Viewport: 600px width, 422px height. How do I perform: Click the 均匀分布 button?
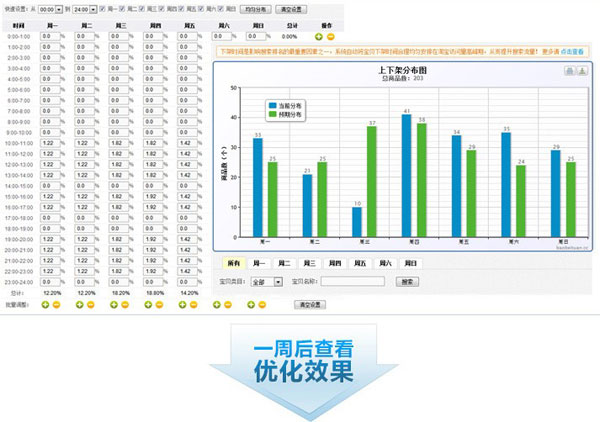tap(256, 8)
